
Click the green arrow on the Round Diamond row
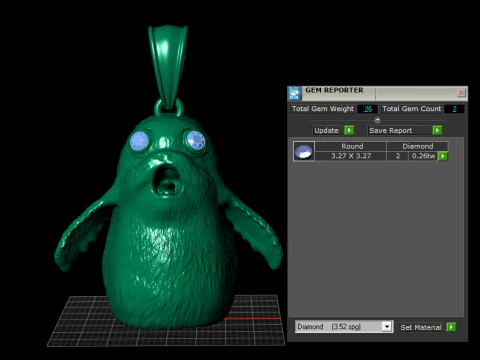(x=443, y=156)
